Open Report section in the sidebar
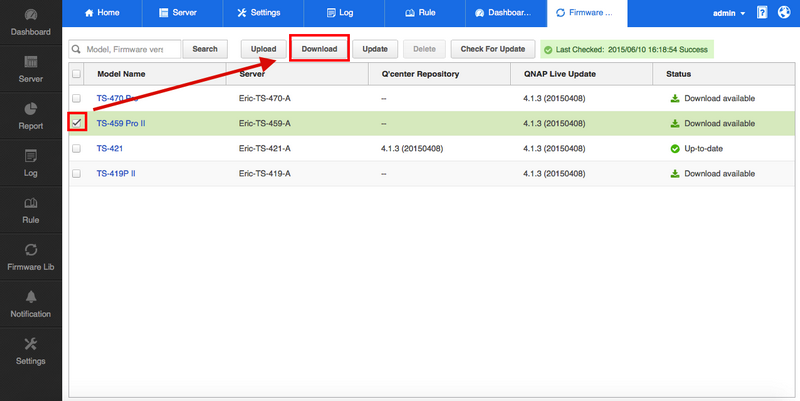This screenshot has width=800, height=401. click(31, 116)
